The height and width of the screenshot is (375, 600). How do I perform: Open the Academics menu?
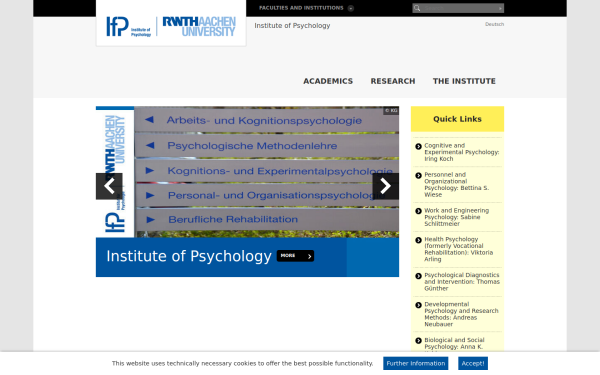(328, 81)
